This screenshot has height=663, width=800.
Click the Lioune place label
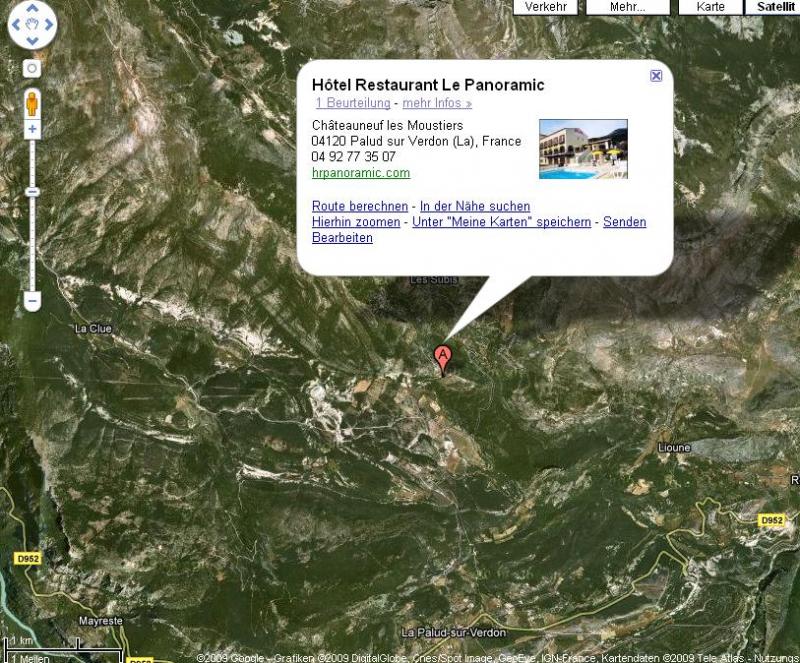click(674, 448)
